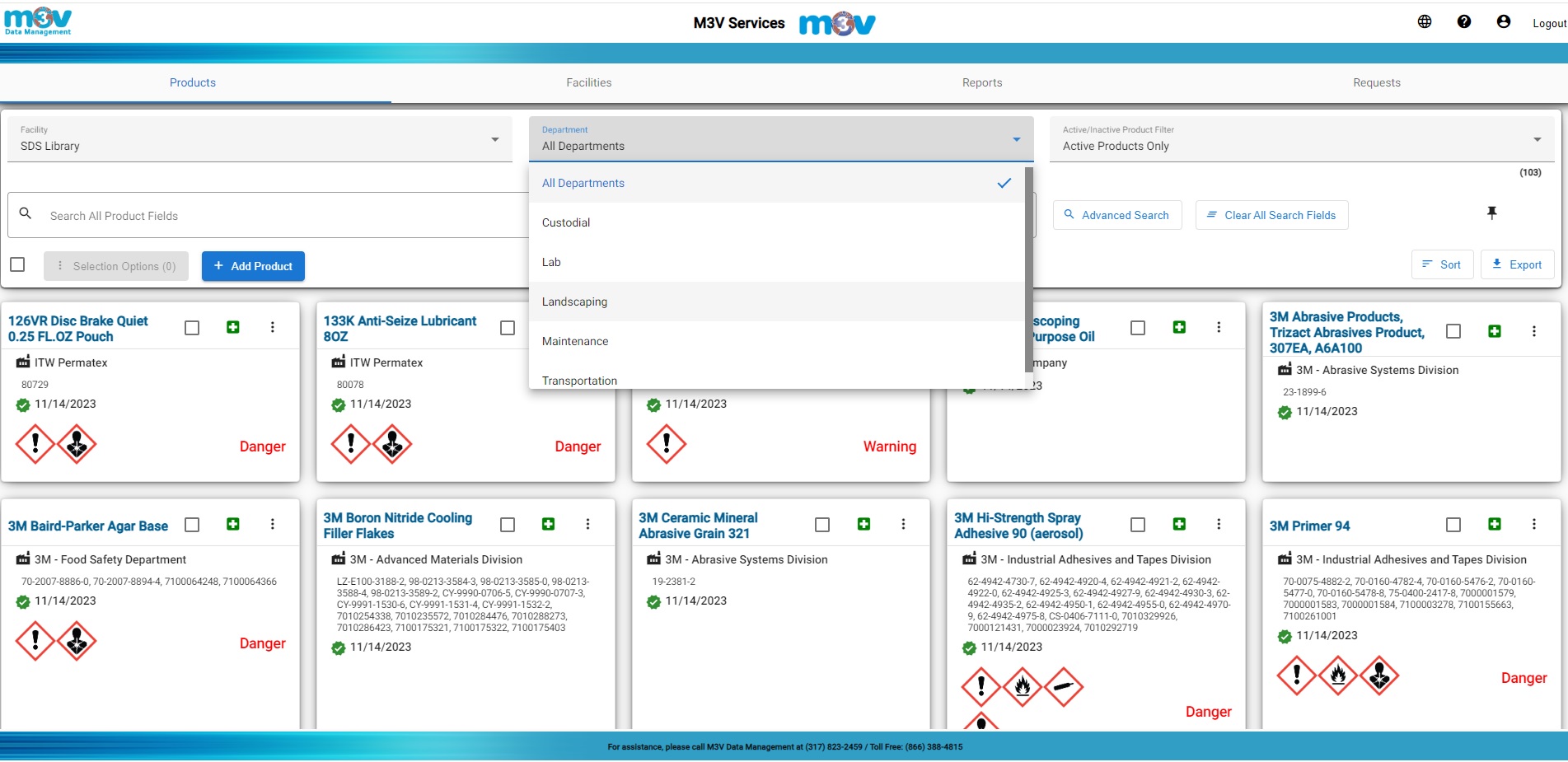This screenshot has width=1568, height=762.
Task: Open three-dot menu on 3M Boron Nitride card
Action: coord(588,524)
